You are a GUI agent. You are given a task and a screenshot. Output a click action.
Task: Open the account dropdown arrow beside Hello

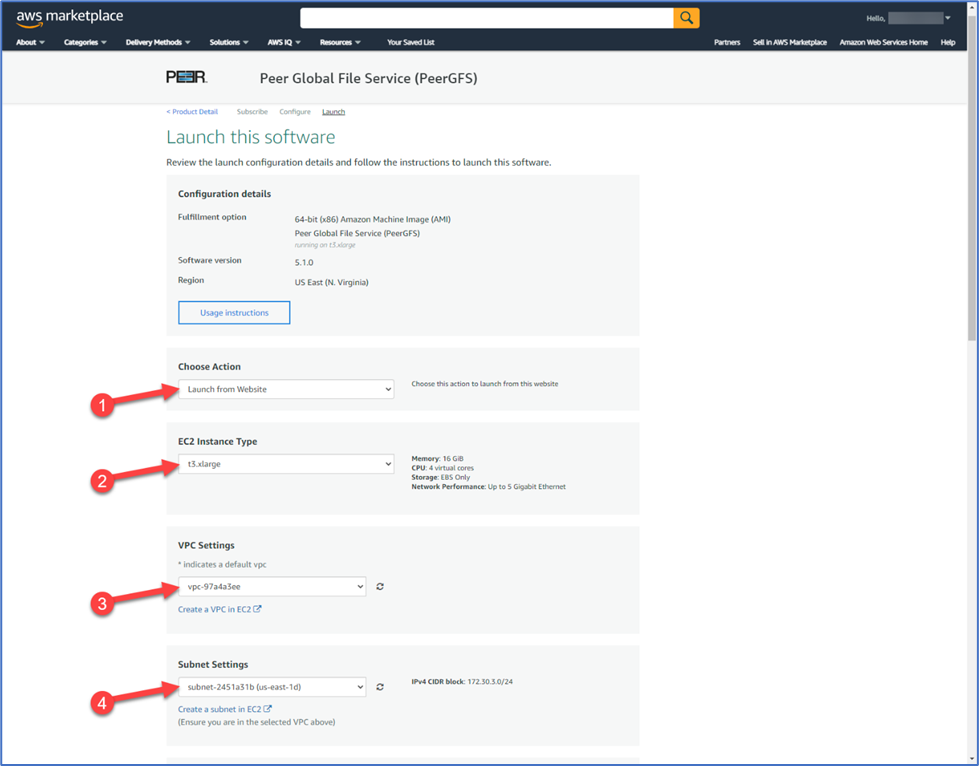pyautogui.click(x=948, y=18)
